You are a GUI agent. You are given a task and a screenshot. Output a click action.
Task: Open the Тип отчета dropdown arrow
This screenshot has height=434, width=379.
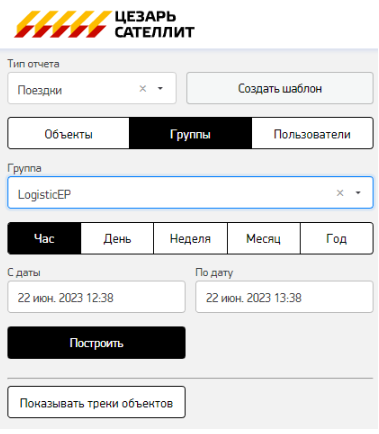click(160, 89)
